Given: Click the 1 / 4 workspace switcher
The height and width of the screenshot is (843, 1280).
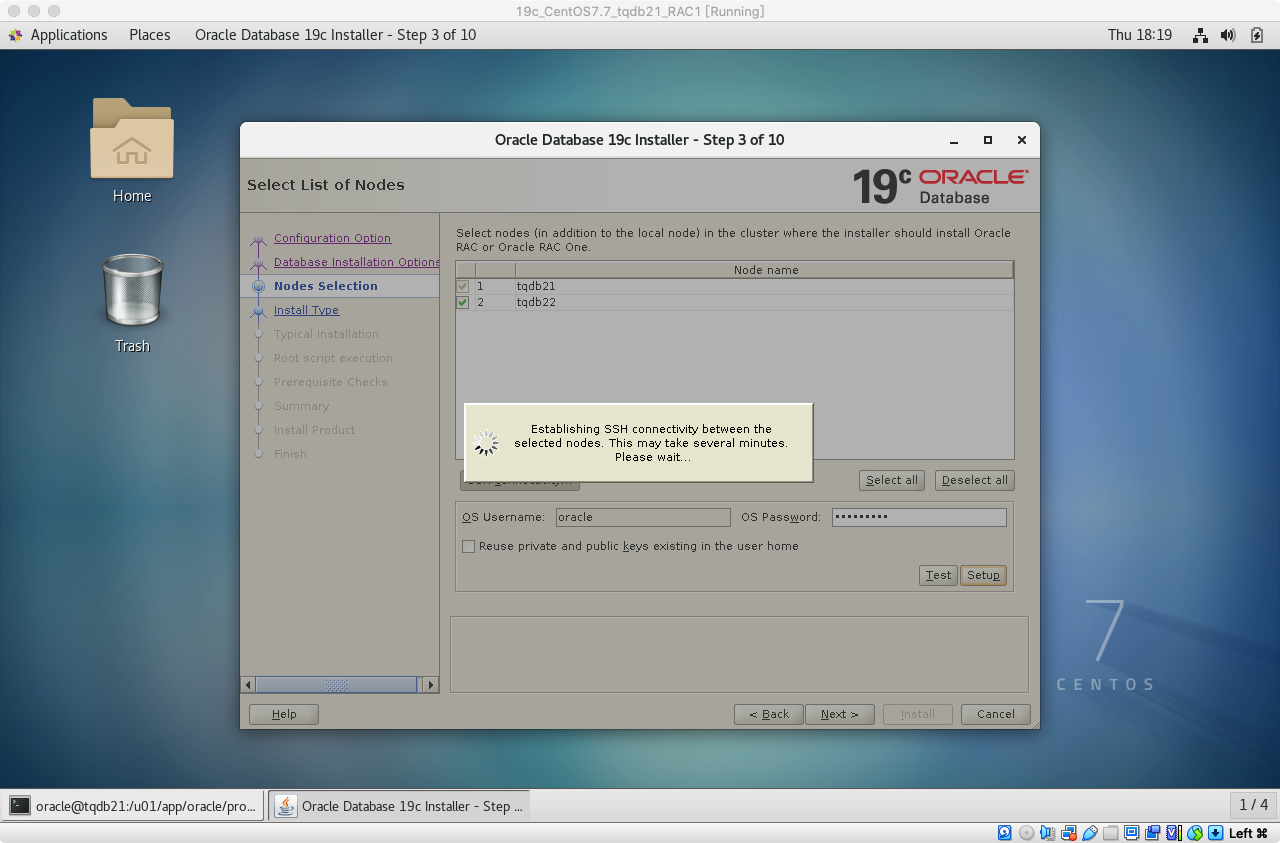Looking at the screenshot, I should pyautogui.click(x=1253, y=805).
